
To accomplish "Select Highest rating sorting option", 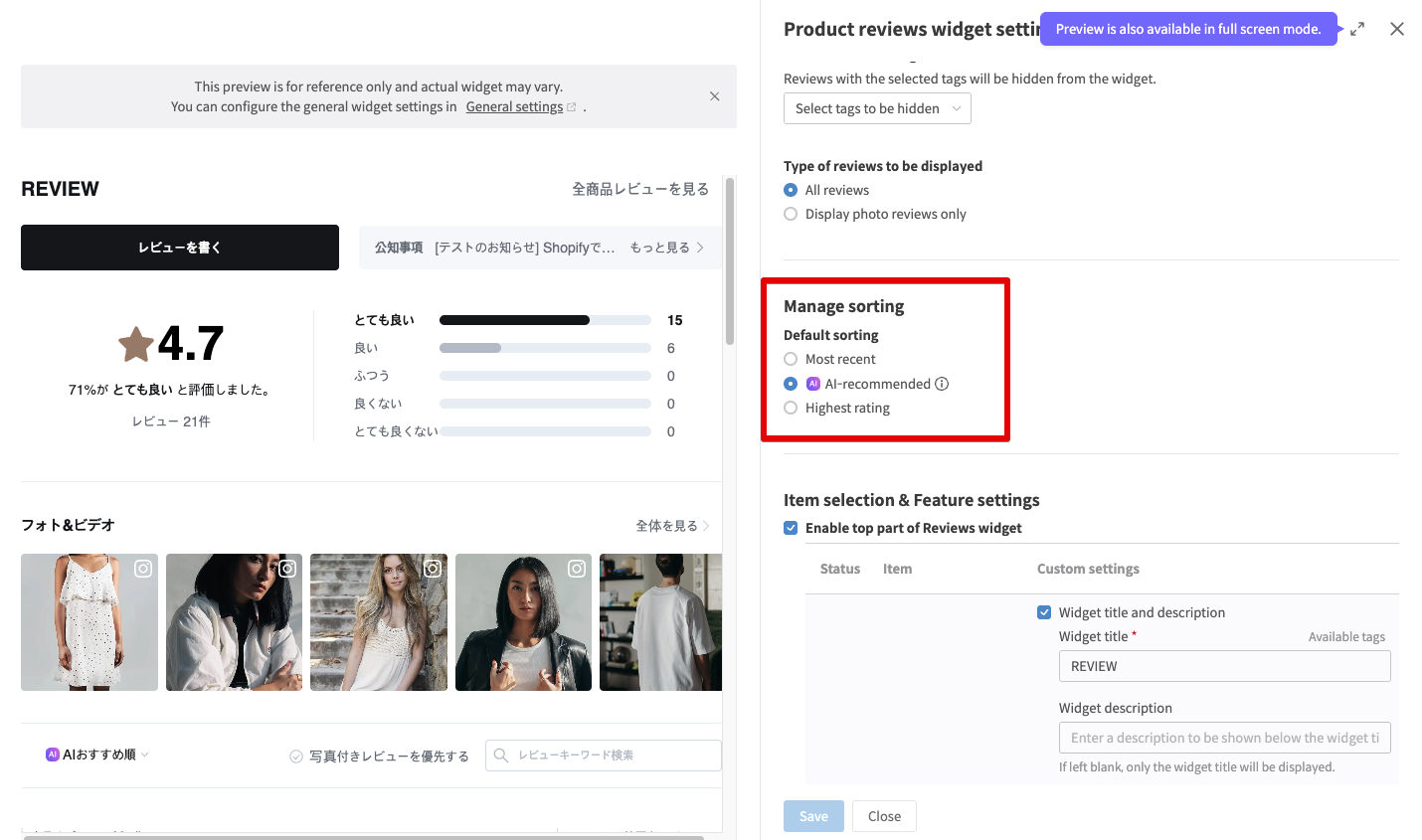I will pyautogui.click(x=791, y=408).
